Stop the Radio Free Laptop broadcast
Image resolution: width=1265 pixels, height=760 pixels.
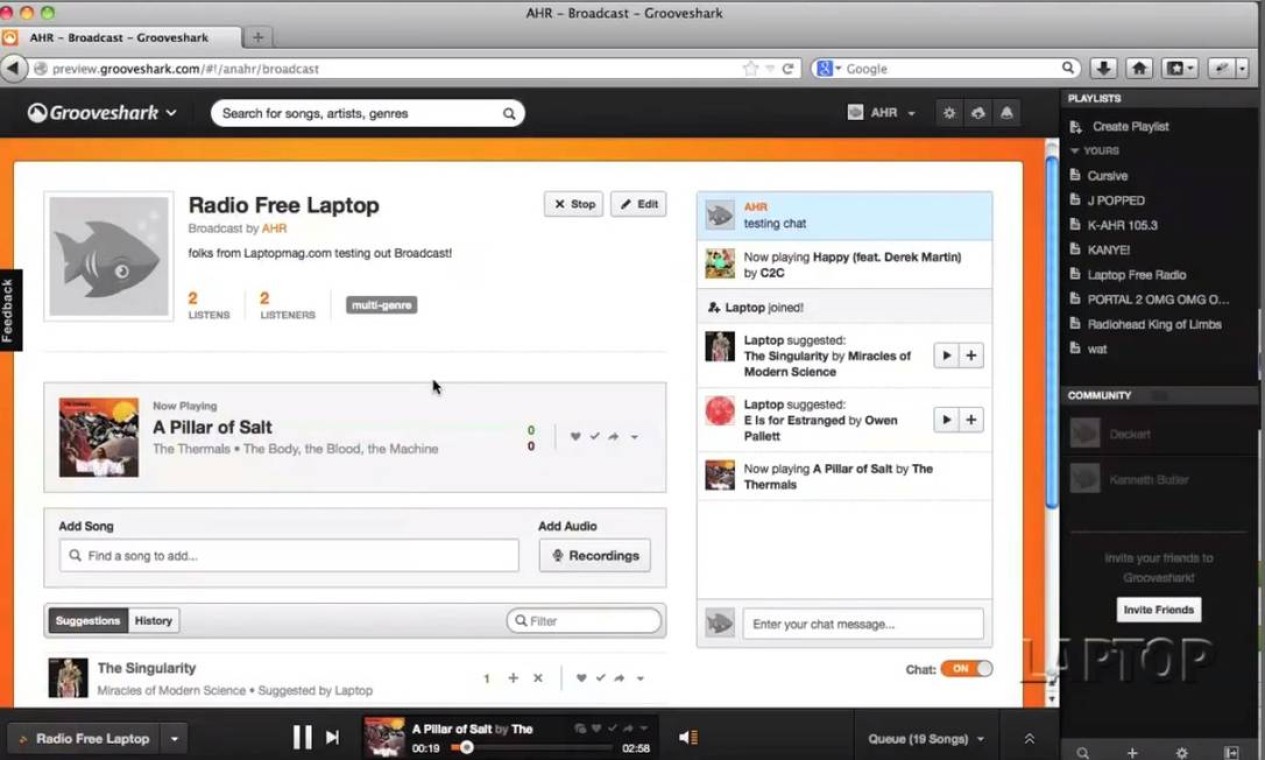pyautogui.click(x=573, y=204)
